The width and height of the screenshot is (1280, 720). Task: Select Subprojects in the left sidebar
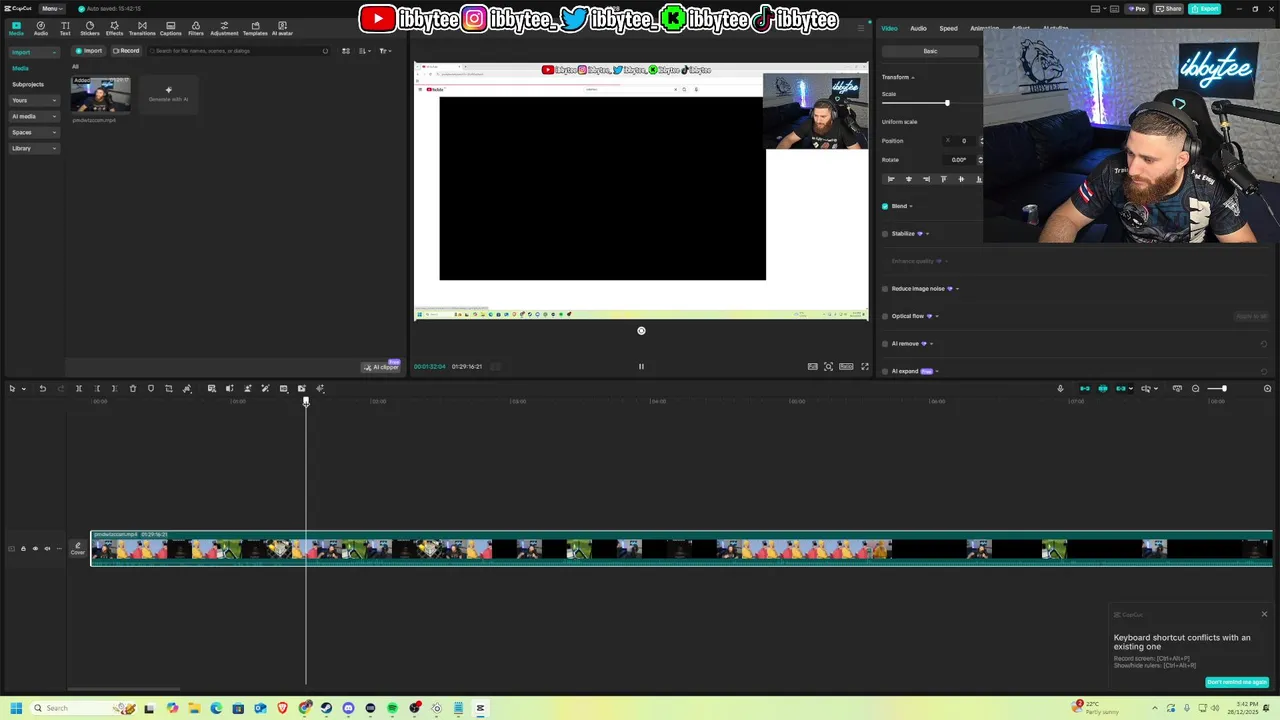[x=28, y=84]
